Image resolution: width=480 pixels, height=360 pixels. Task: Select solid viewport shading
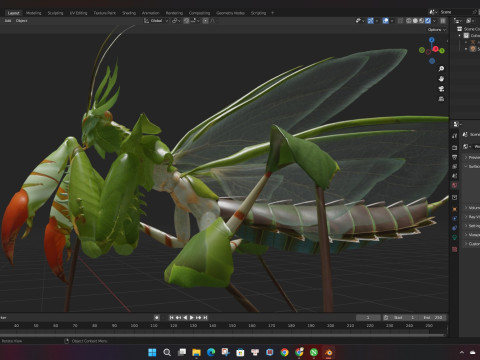pos(415,21)
